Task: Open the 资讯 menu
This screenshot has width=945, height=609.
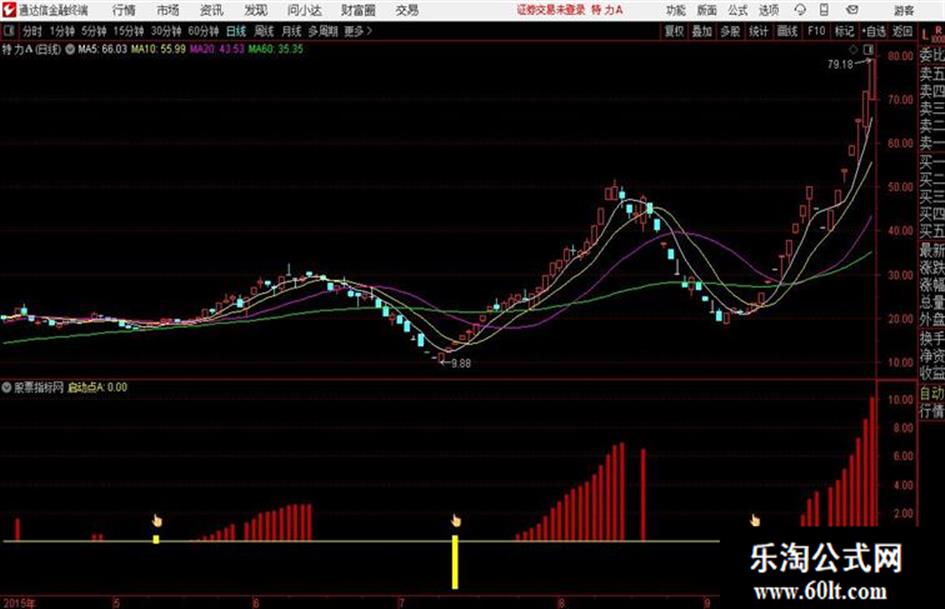Action: coord(212,10)
